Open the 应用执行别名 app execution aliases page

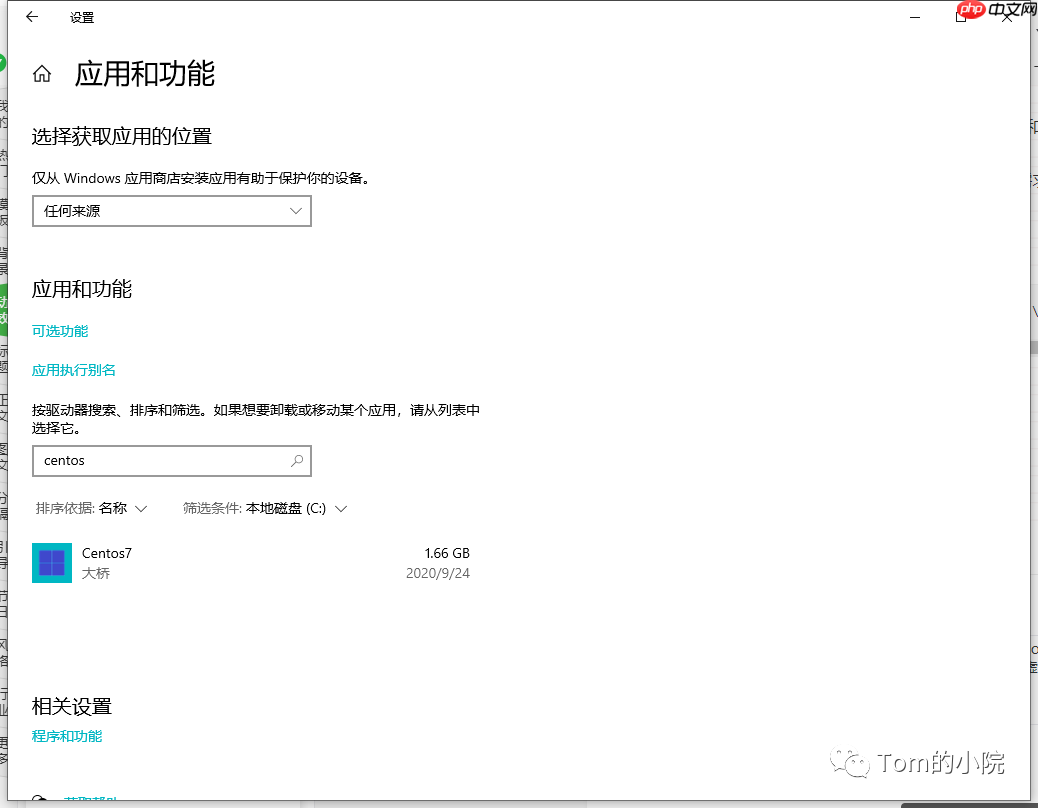click(x=73, y=369)
